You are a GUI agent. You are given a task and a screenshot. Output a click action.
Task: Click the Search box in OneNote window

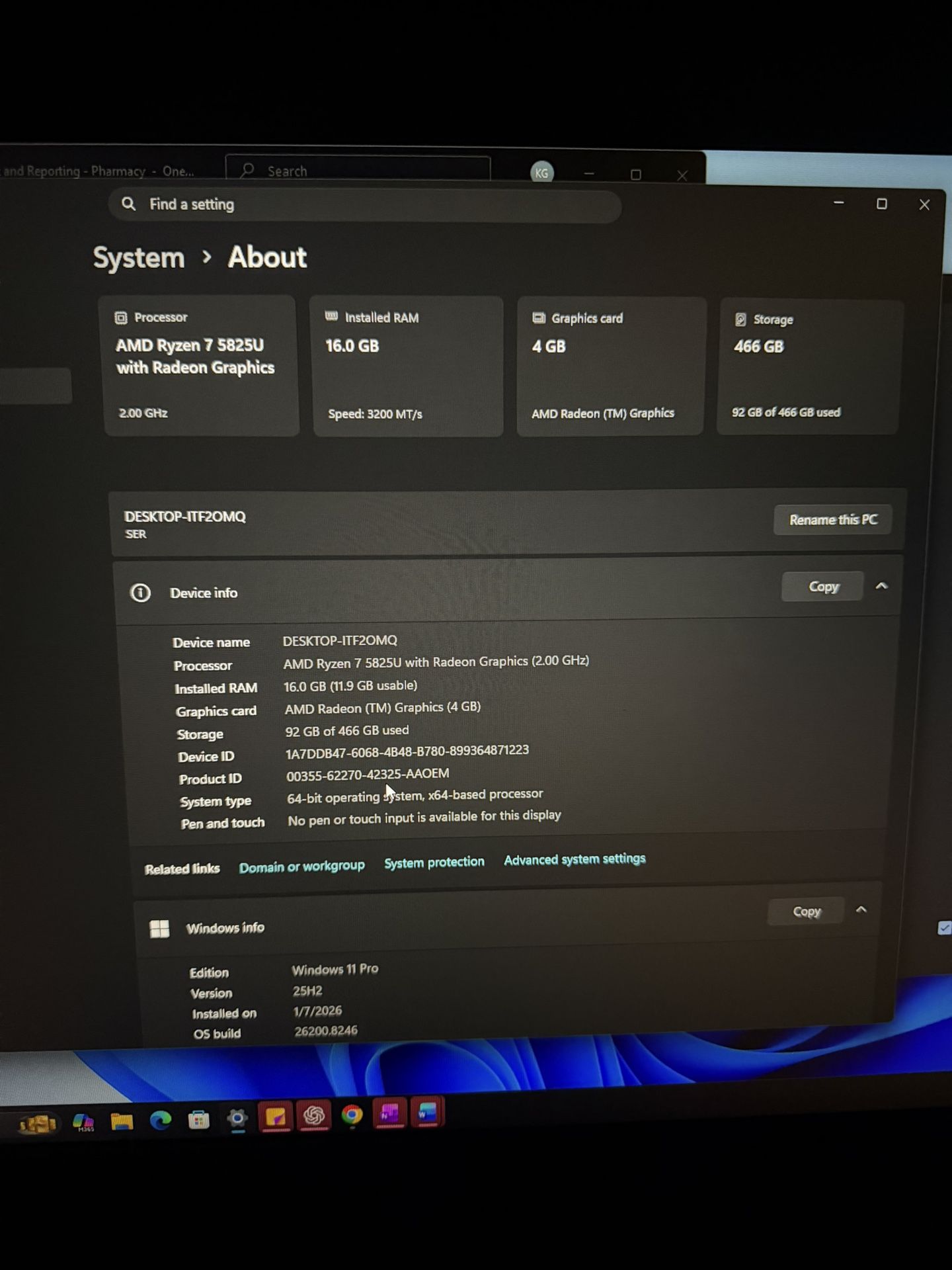(x=358, y=169)
